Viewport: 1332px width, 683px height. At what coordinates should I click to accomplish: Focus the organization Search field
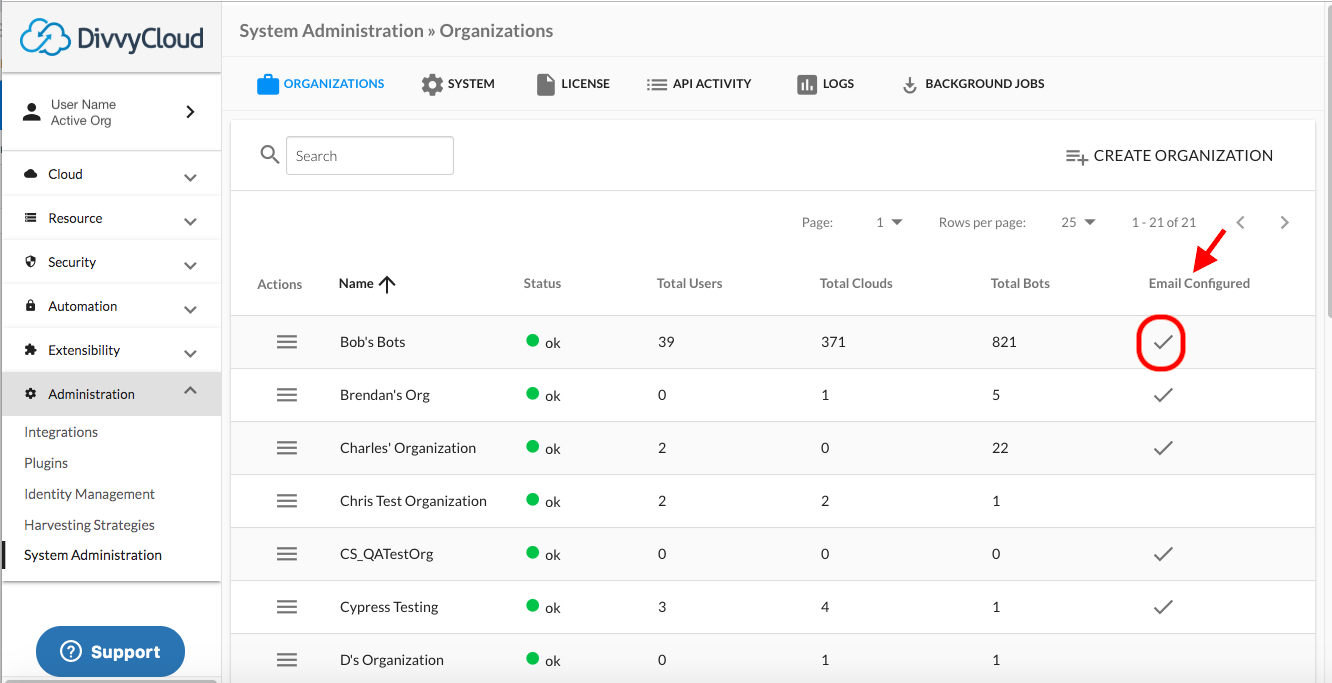[x=370, y=156]
